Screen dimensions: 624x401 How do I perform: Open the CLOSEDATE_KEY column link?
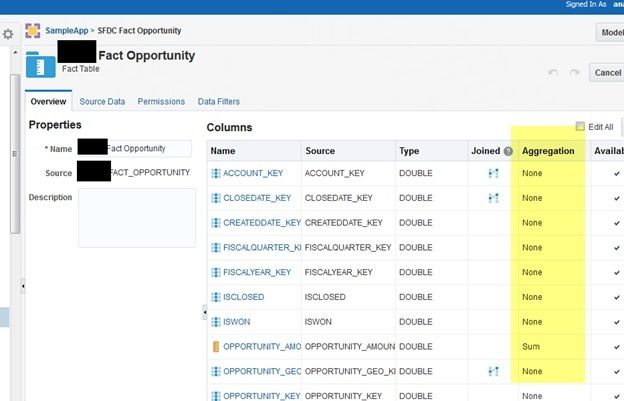257,198
